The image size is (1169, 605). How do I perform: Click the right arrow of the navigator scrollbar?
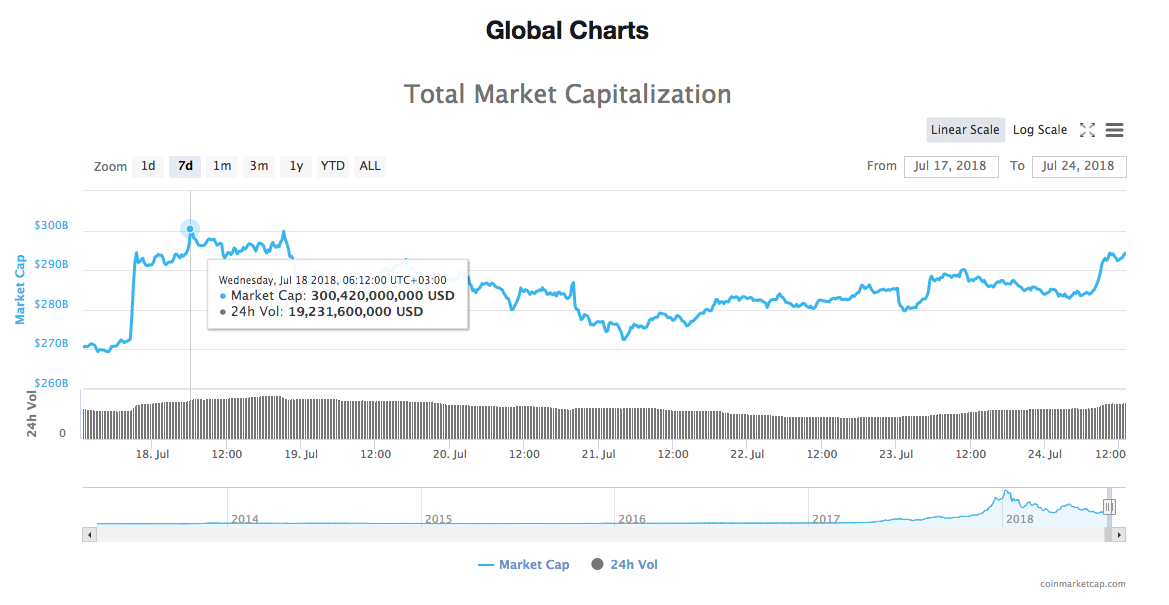1118,535
